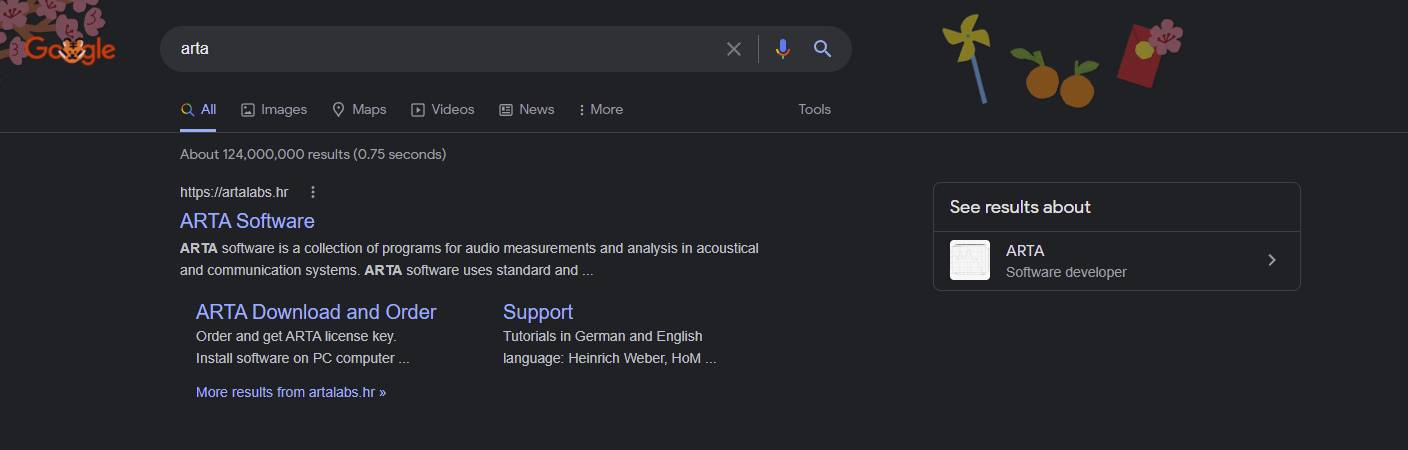The height and width of the screenshot is (450, 1408).
Task: Open the search Tools options
Action: click(814, 110)
